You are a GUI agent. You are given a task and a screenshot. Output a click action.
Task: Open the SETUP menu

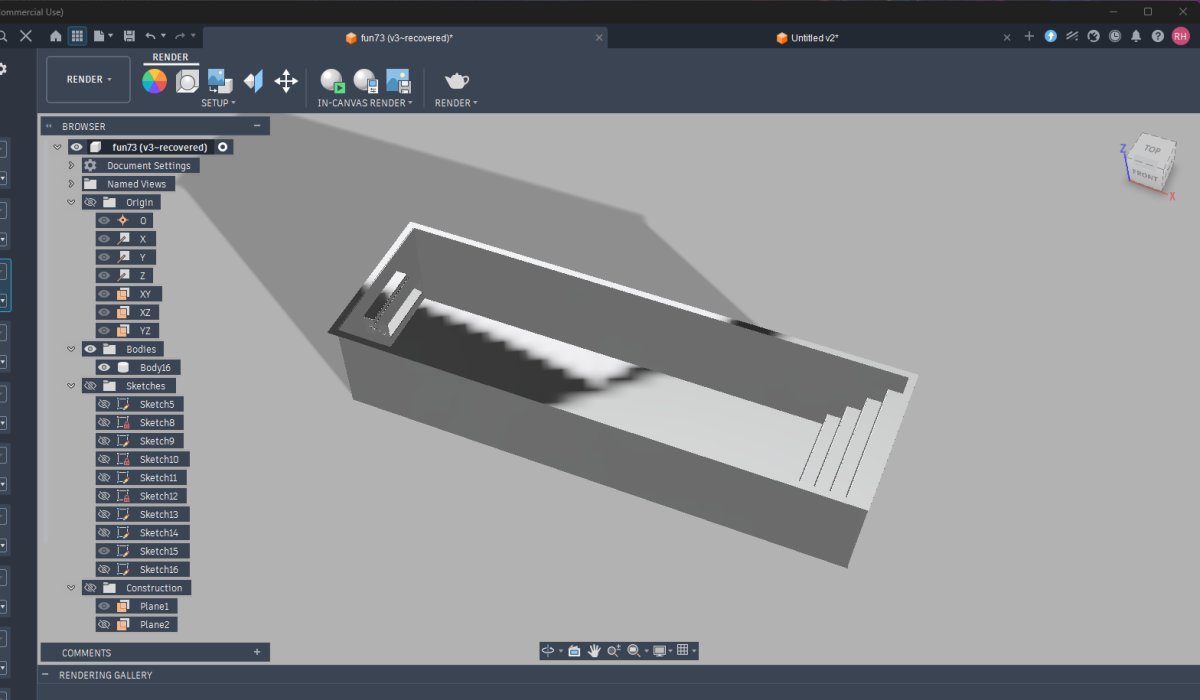[218, 103]
